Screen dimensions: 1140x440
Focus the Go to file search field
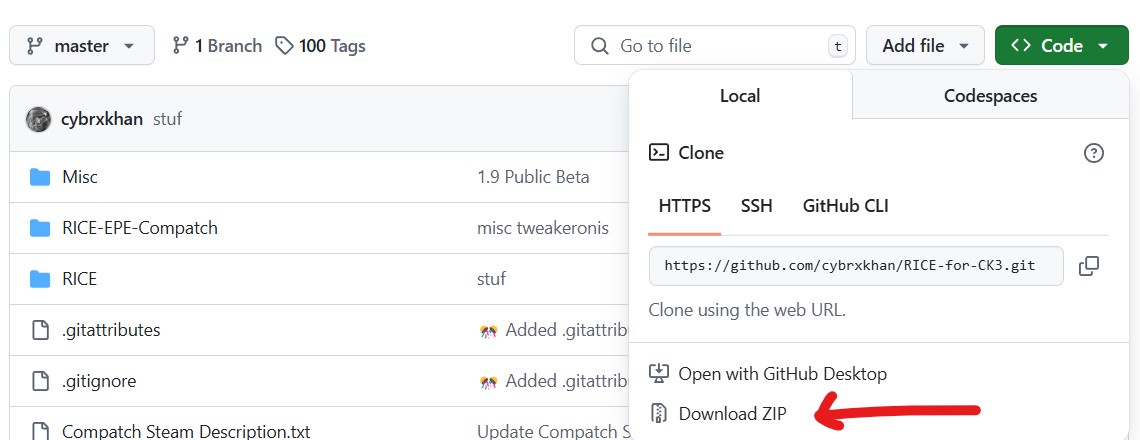pos(714,46)
